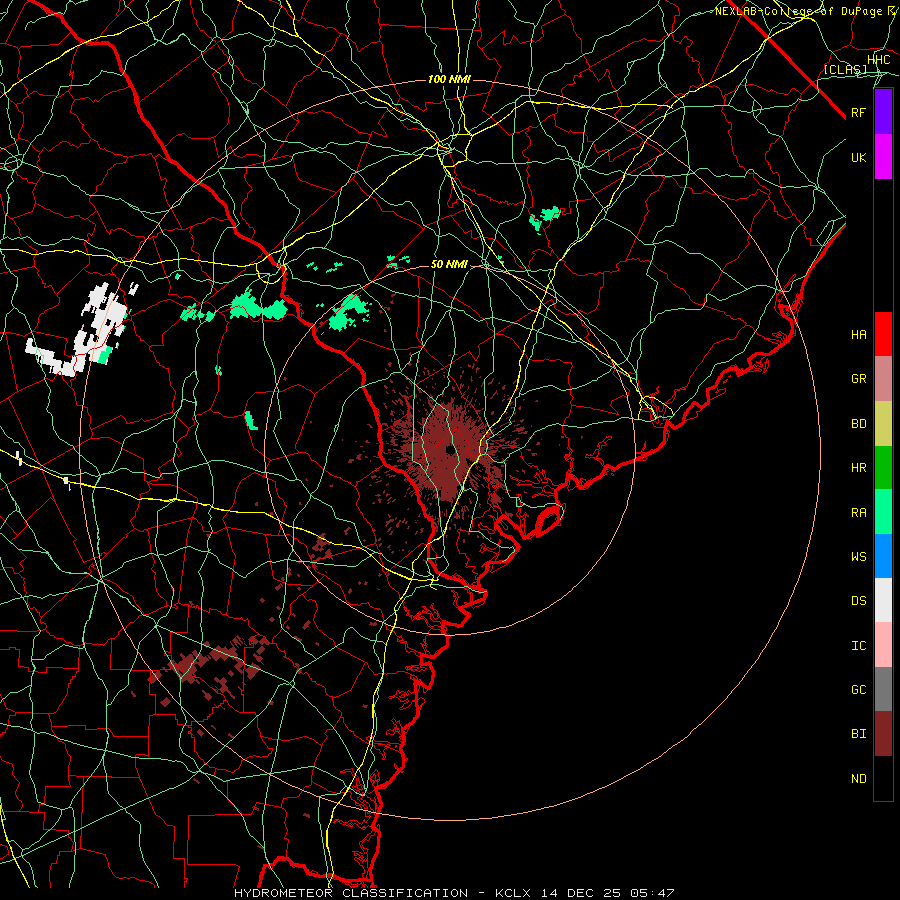Viewport: 900px width, 900px height.
Task: Click the HHC product label
Action: [x=879, y=60]
